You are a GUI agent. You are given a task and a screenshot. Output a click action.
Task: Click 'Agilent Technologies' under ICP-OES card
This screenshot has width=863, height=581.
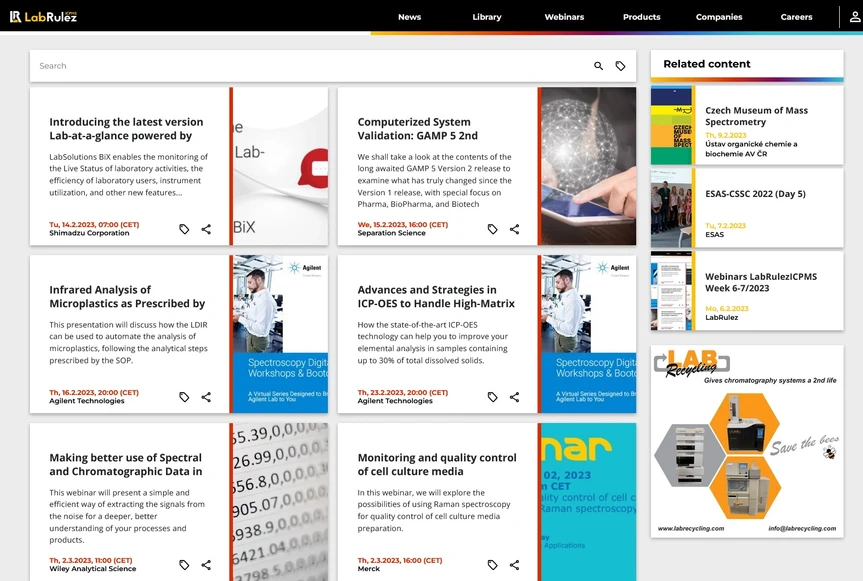[x=395, y=401]
